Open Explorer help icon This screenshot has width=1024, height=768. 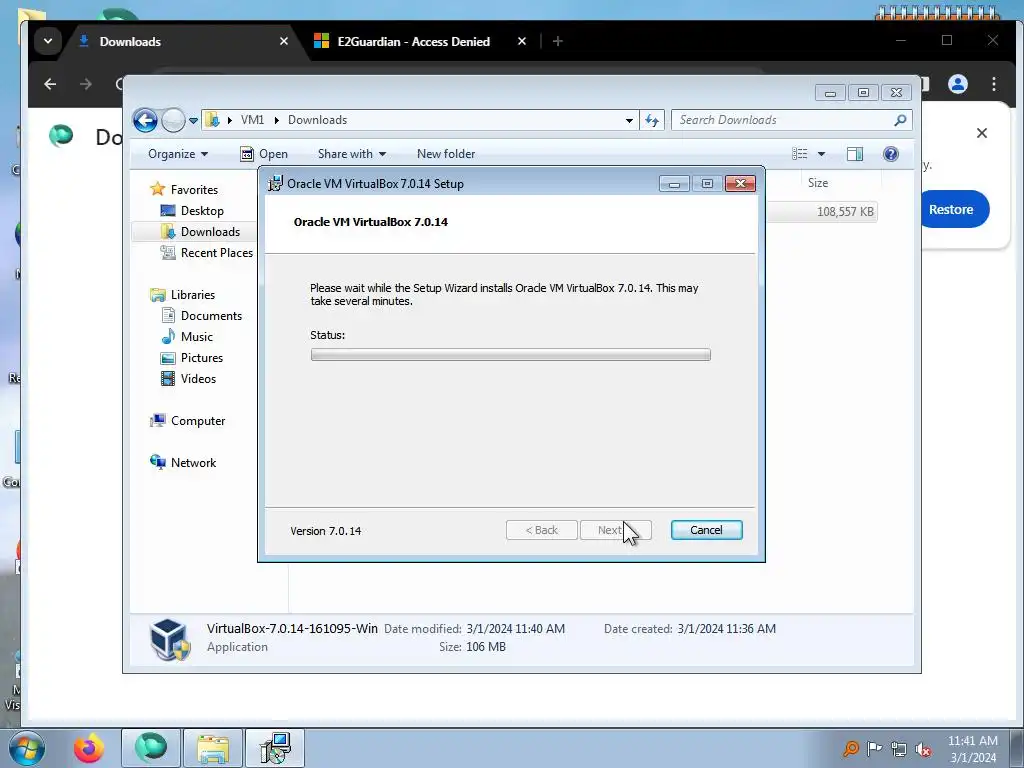[x=891, y=154]
